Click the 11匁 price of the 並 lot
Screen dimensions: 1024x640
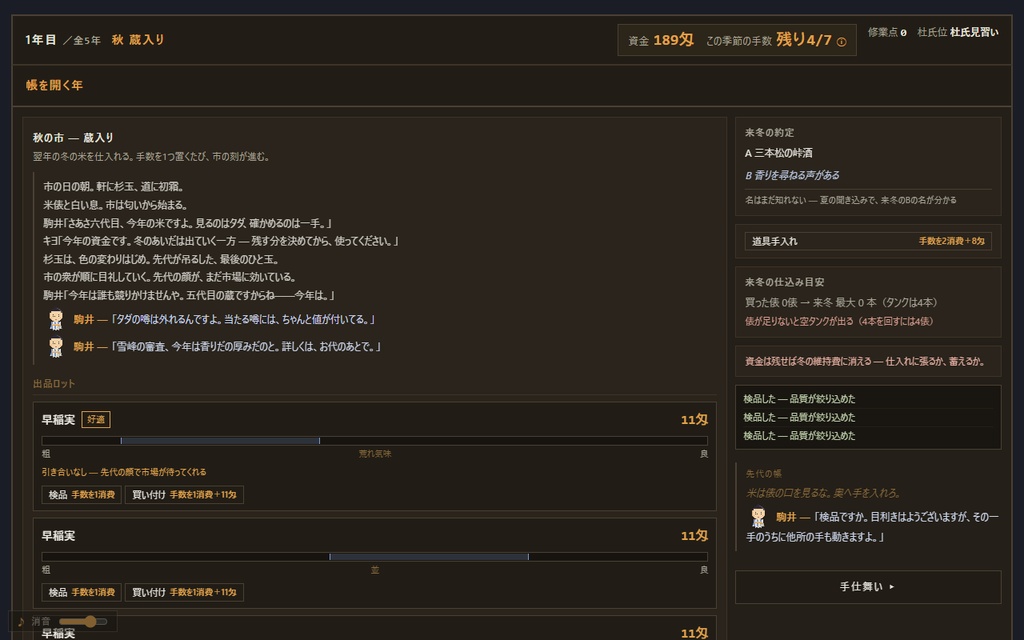coord(694,536)
